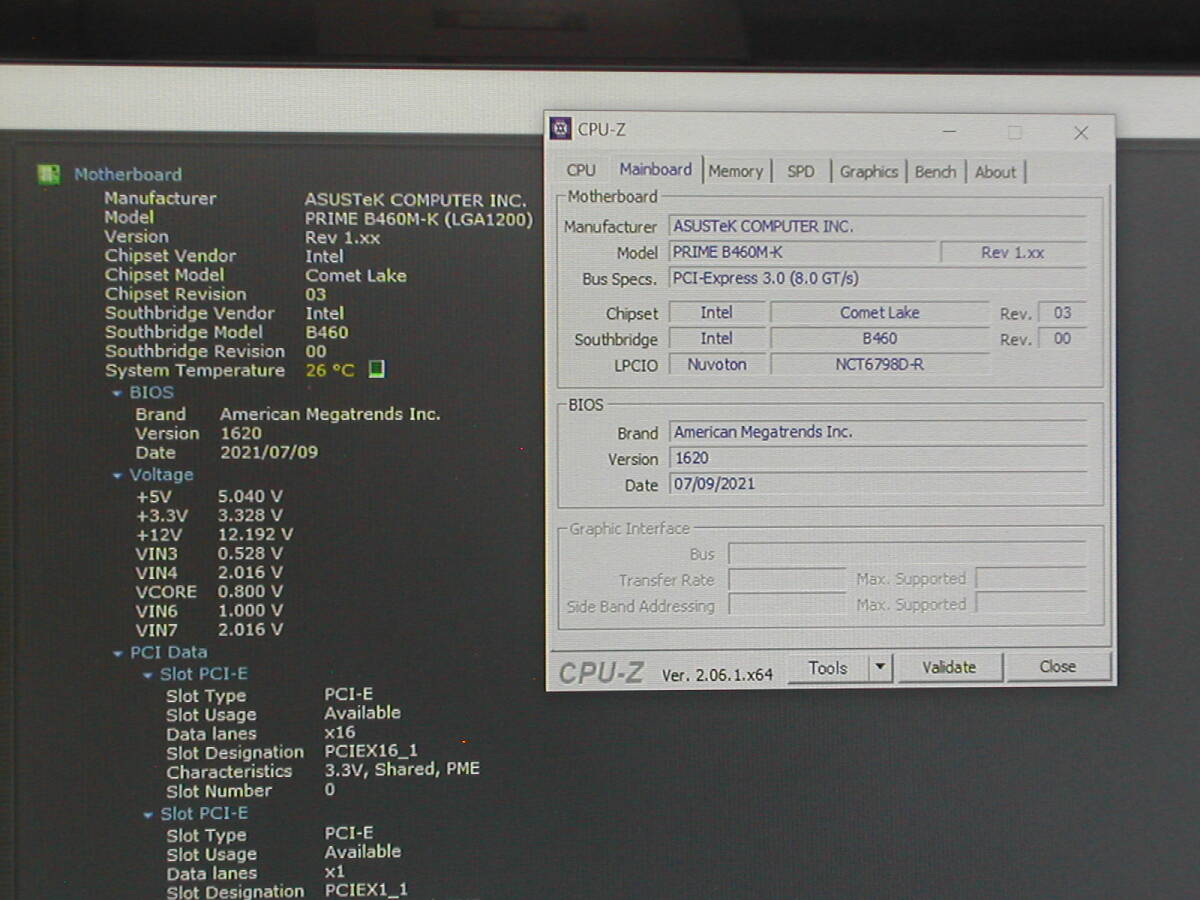Collapse the PCI Data section
This screenshot has width=1200, height=900.
click(x=118, y=654)
